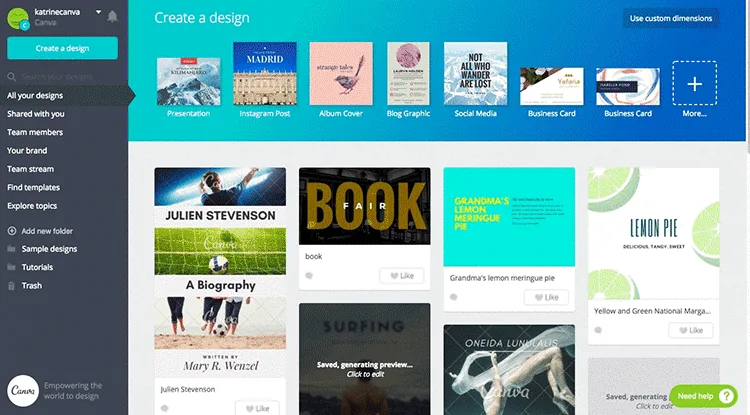This screenshot has width=750, height=415.
Task: Click comment icon on Julien Stevenson card
Action: (x=165, y=408)
